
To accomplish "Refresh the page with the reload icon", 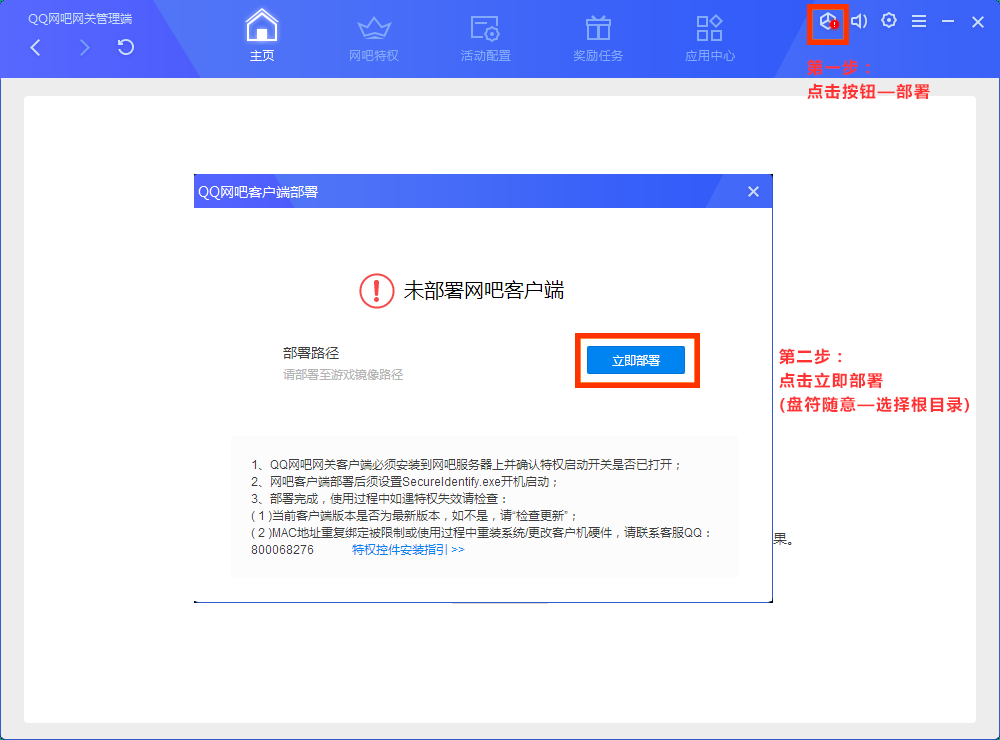I will pos(126,47).
